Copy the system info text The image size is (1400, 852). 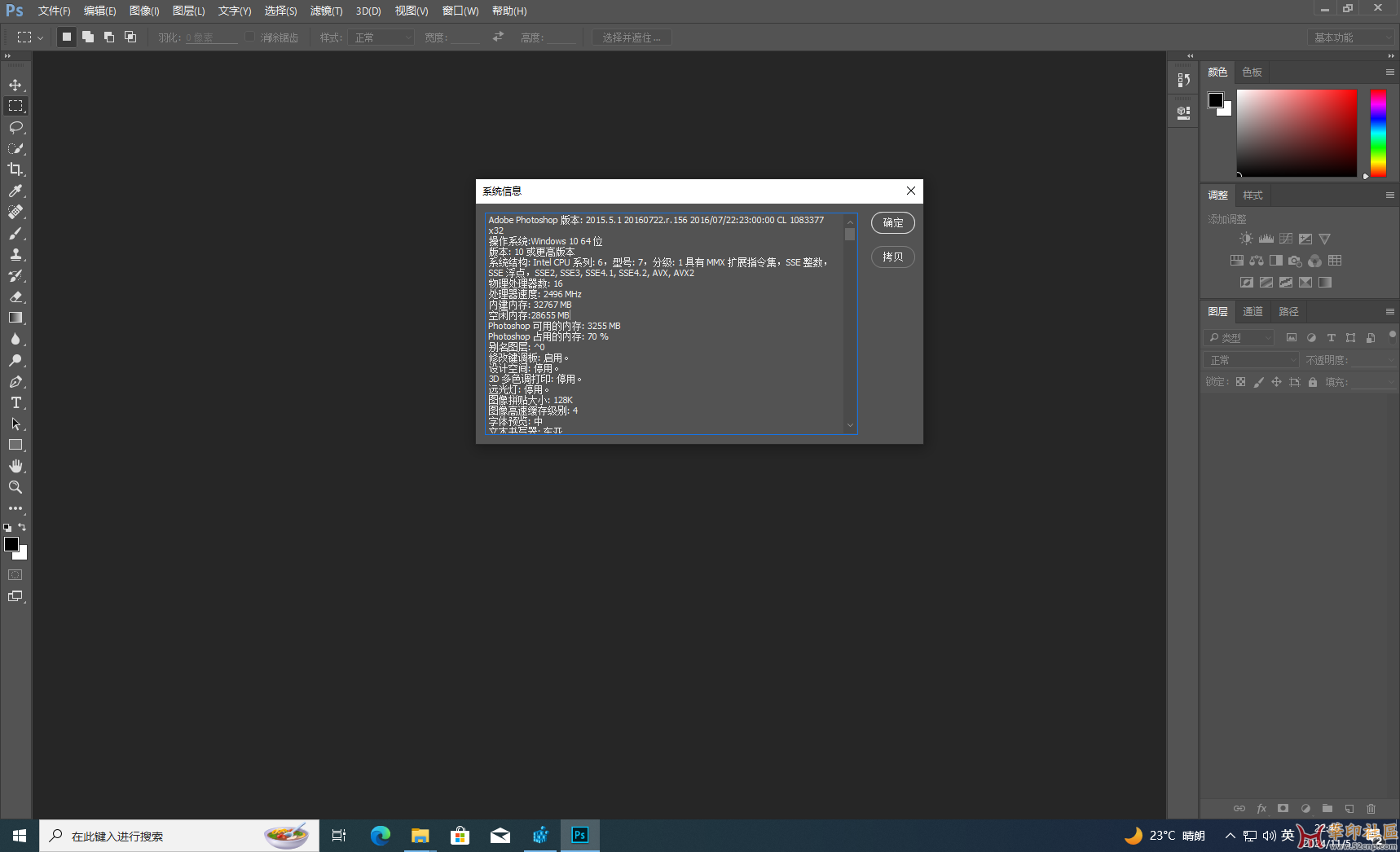coord(893,257)
